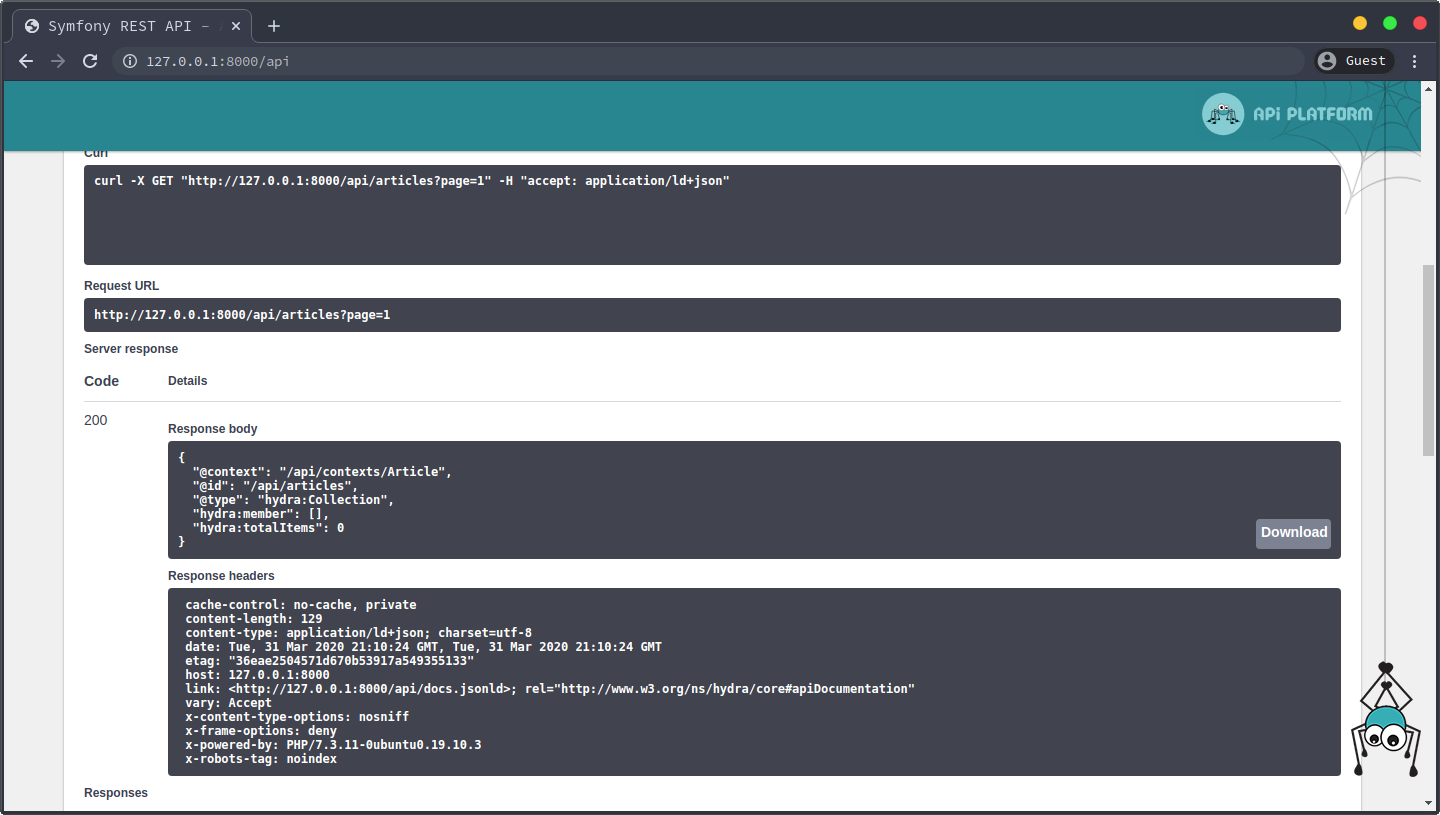Screen dimensions: 1440x815
Task: Click the green window maximize button
Action: coord(1389,23)
